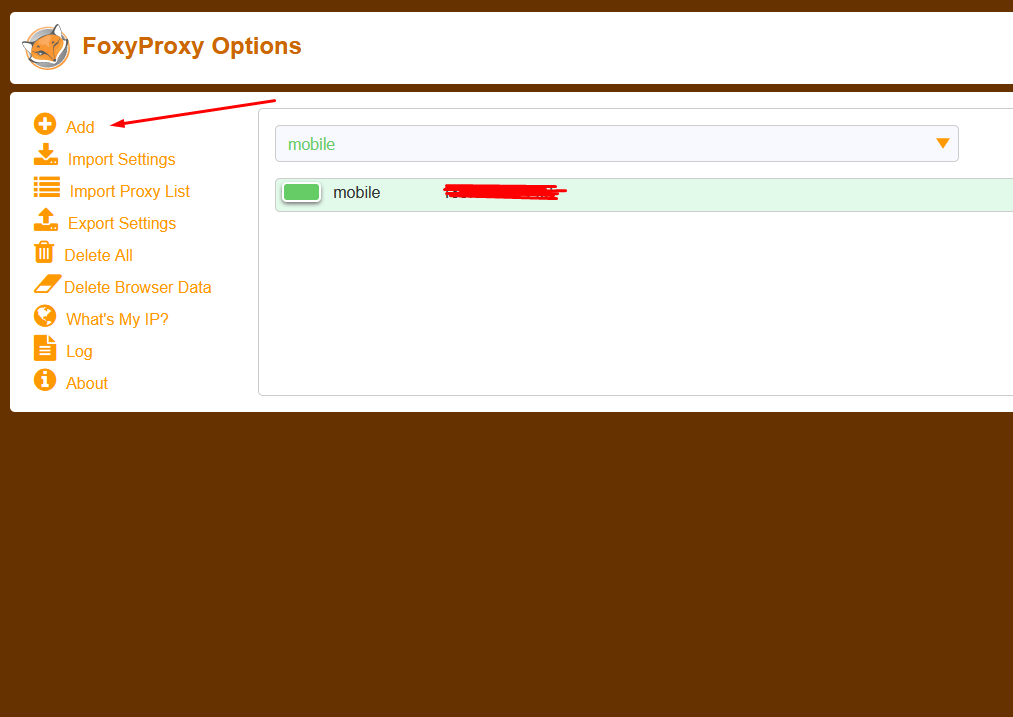Click the orange dropdown arrow
1013x717 pixels.
pos(943,143)
